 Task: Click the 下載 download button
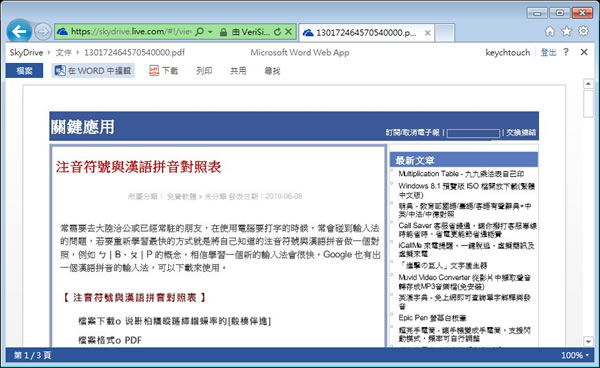[163, 71]
